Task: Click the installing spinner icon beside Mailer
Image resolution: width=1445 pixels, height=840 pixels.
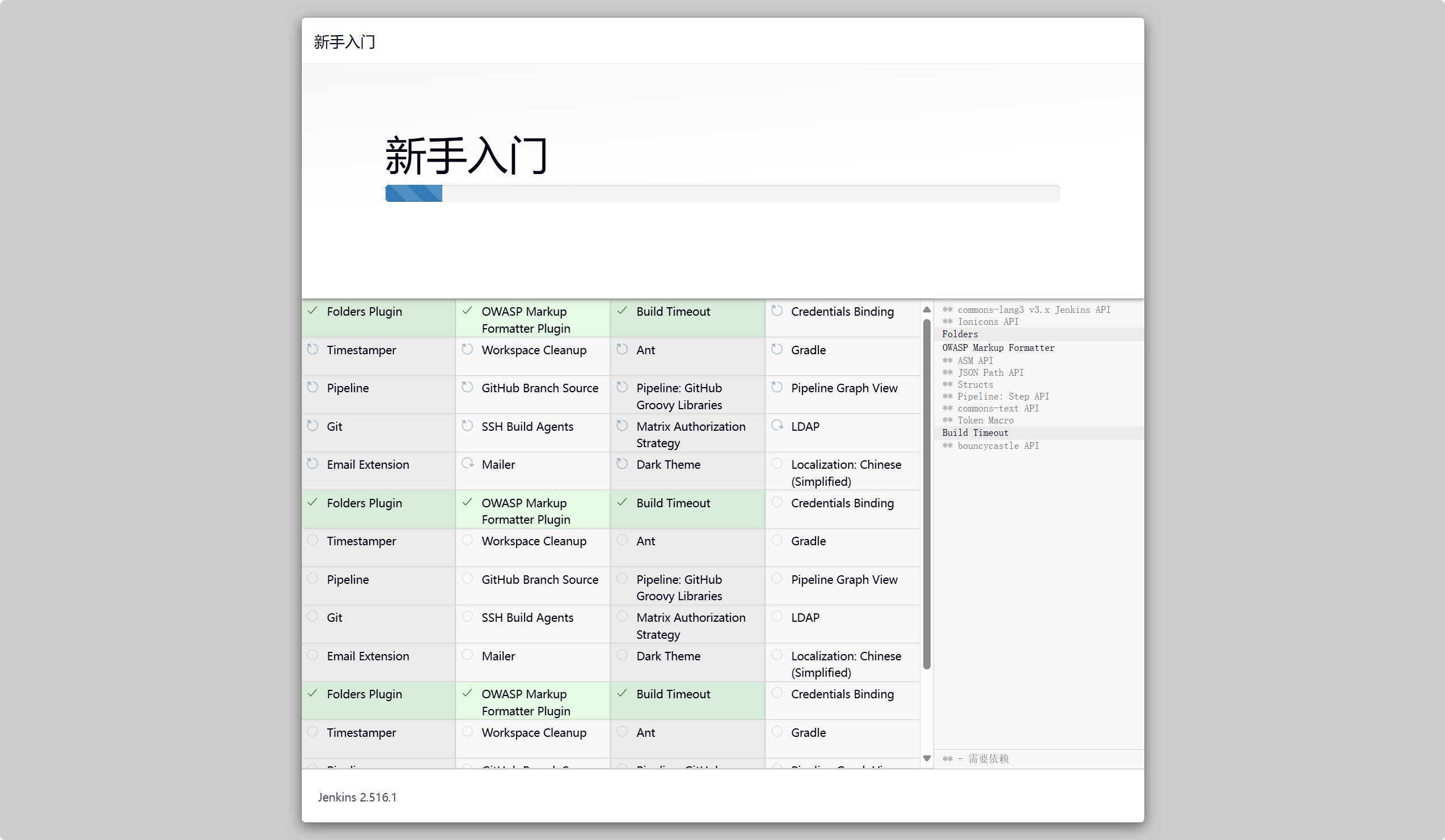Action: 467,464
